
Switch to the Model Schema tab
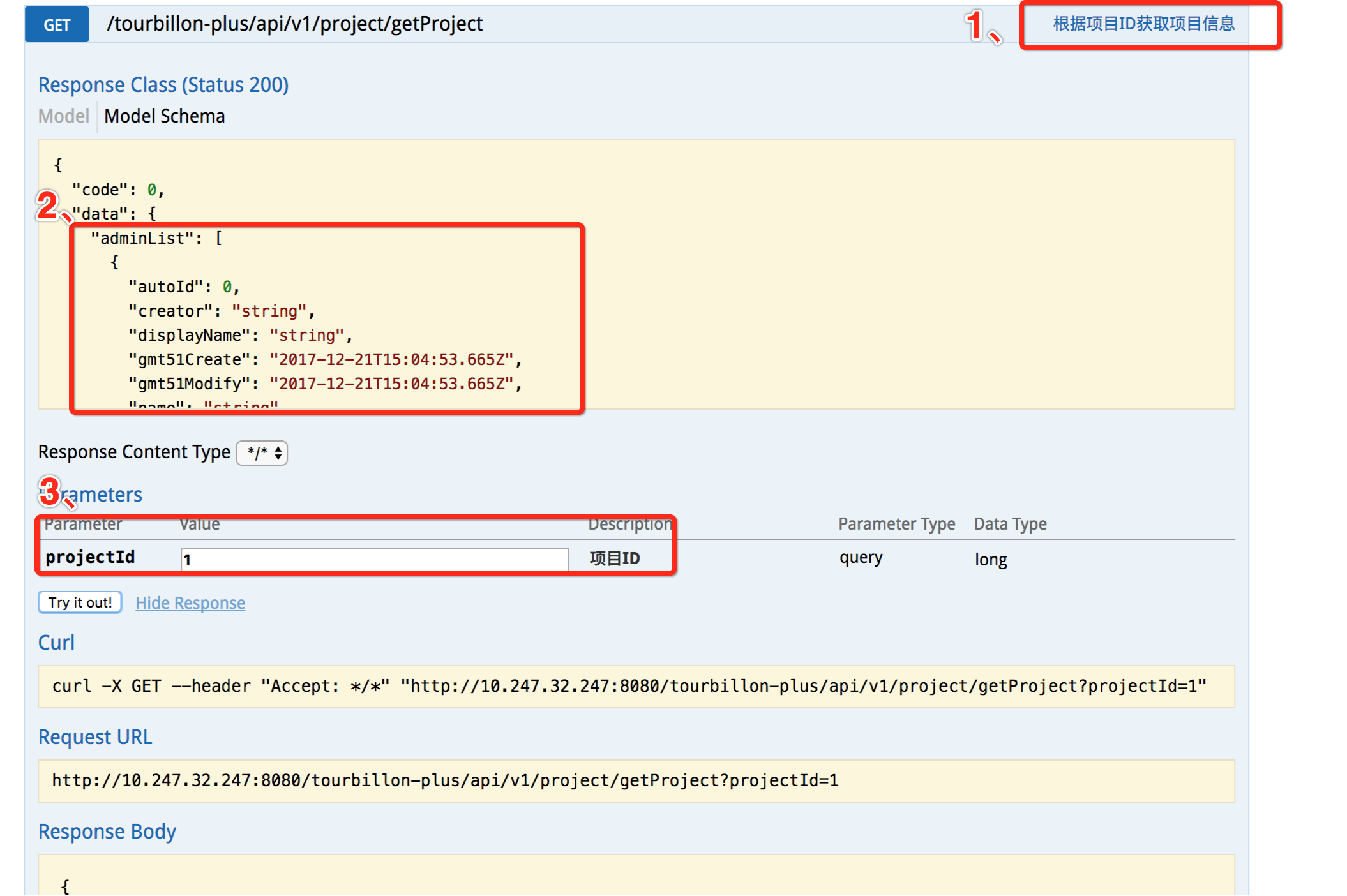tap(165, 116)
